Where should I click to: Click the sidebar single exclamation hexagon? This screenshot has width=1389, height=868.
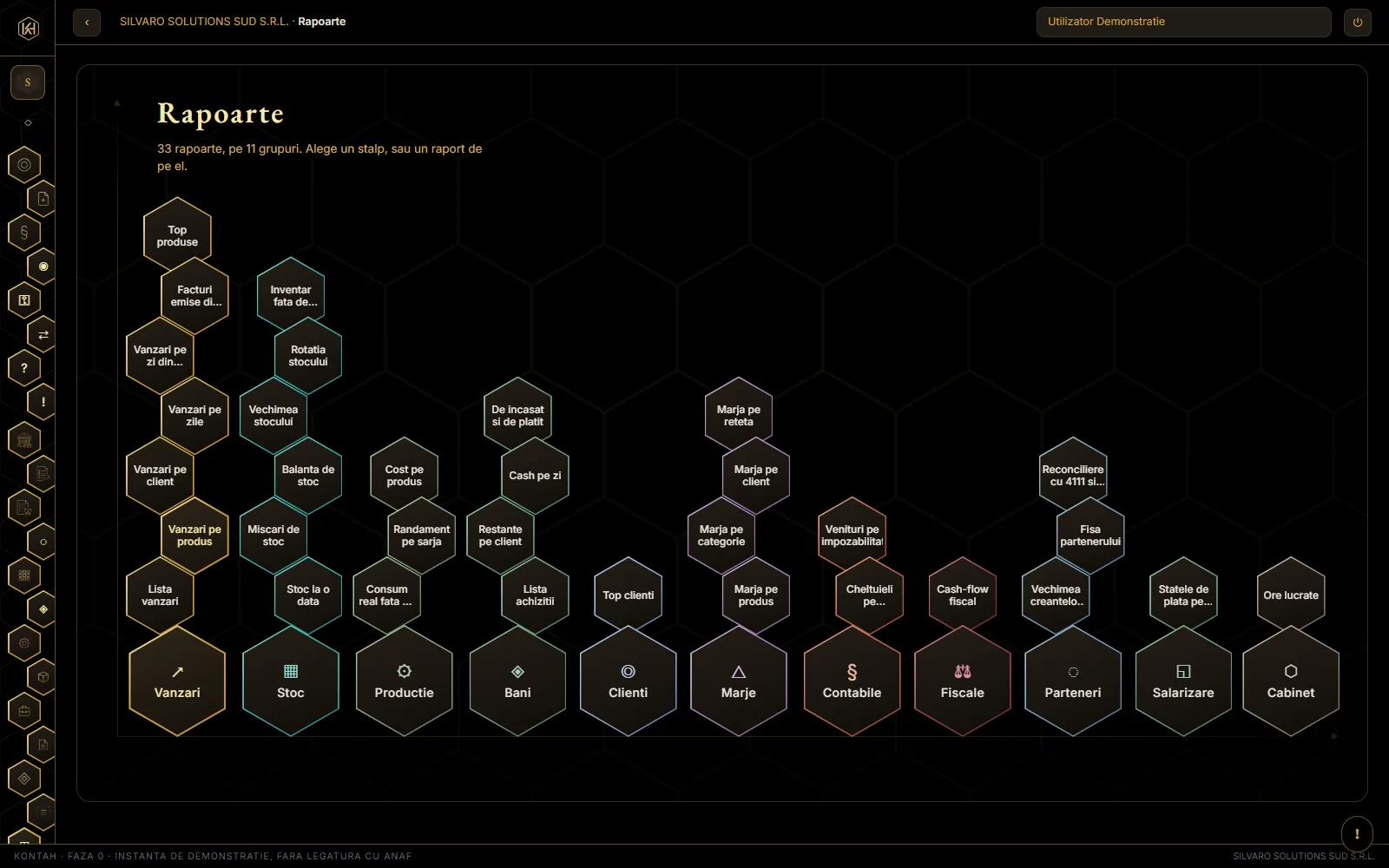(x=43, y=401)
